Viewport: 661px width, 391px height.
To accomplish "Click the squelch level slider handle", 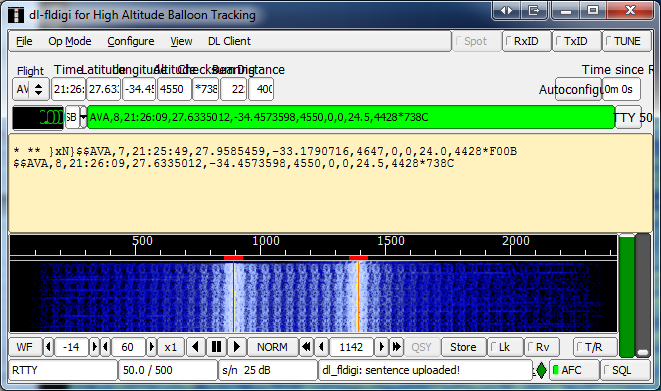I will [643, 352].
